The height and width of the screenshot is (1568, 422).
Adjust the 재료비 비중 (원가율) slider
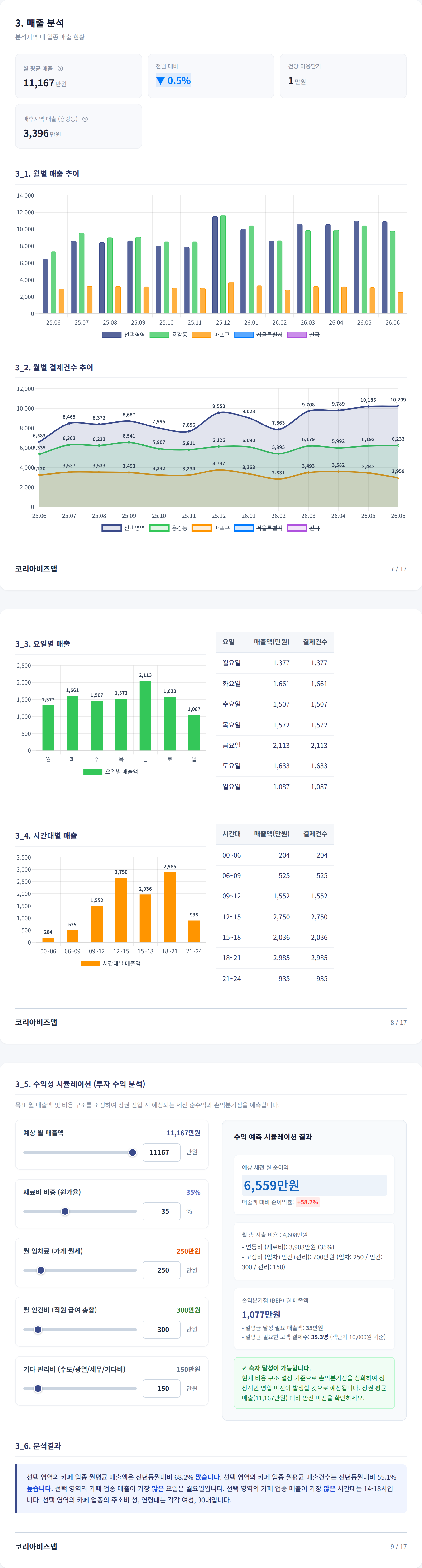pyautogui.click(x=80, y=1211)
